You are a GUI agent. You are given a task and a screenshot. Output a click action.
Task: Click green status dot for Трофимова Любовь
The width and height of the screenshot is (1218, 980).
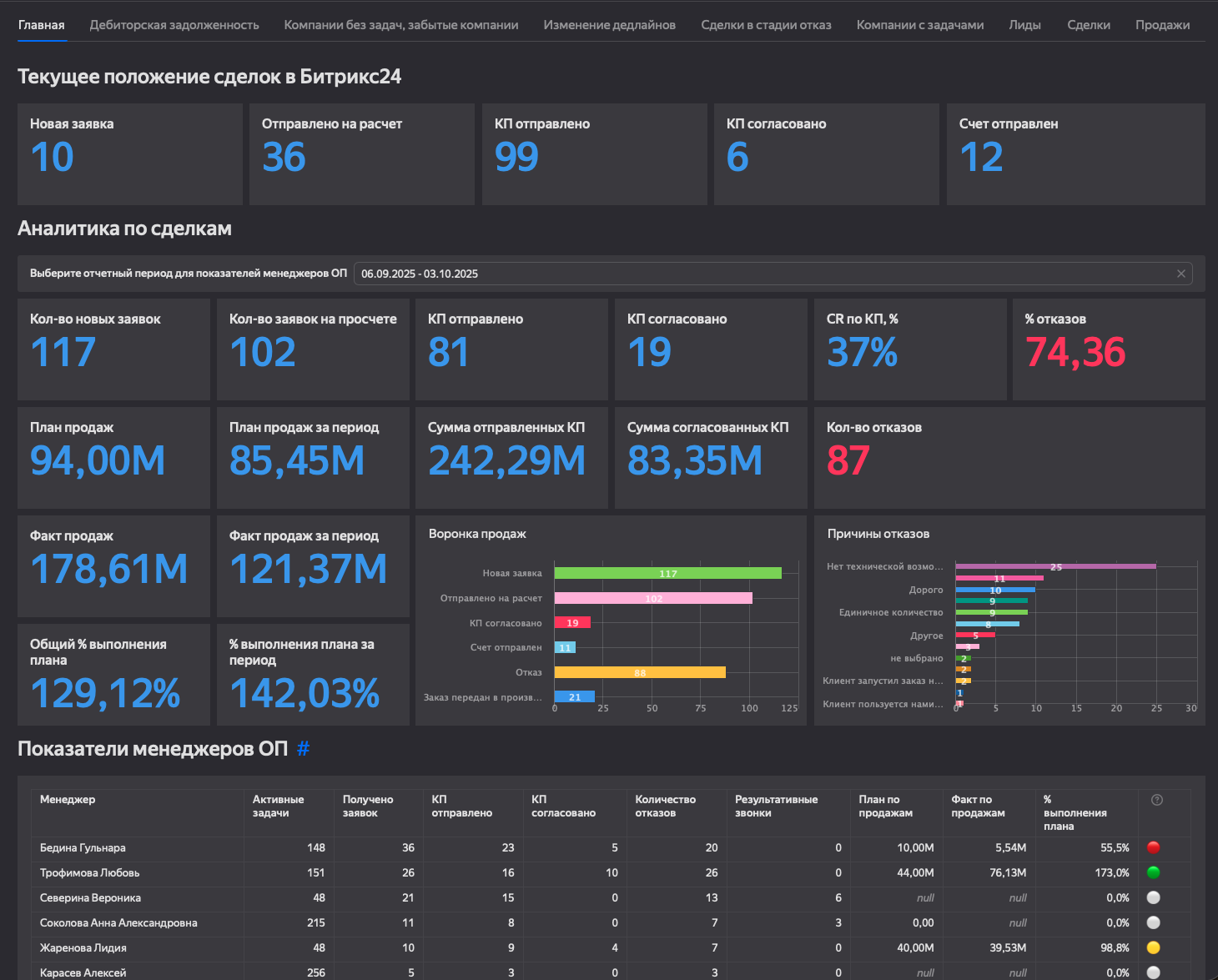pos(1153,872)
